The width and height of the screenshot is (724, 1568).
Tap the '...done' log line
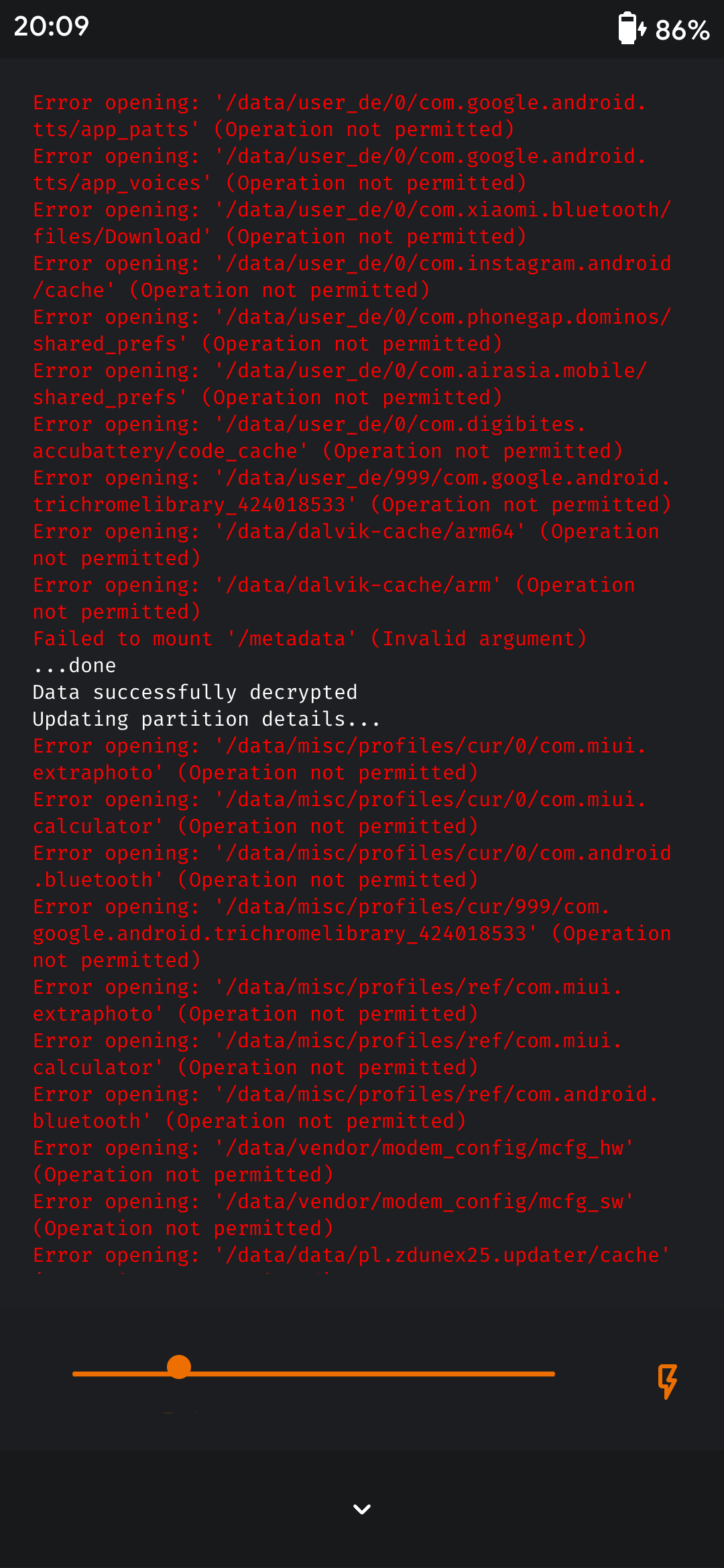click(74, 665)
